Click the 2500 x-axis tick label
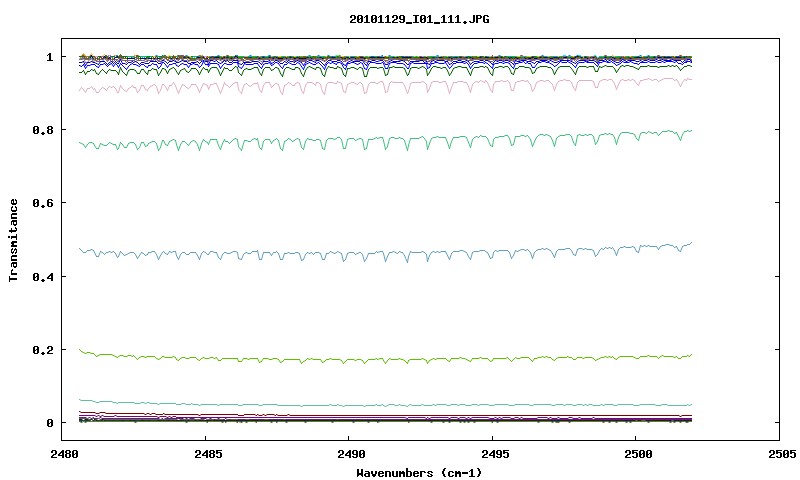Screen dimensions: 800x480 (x=638, y=454)
